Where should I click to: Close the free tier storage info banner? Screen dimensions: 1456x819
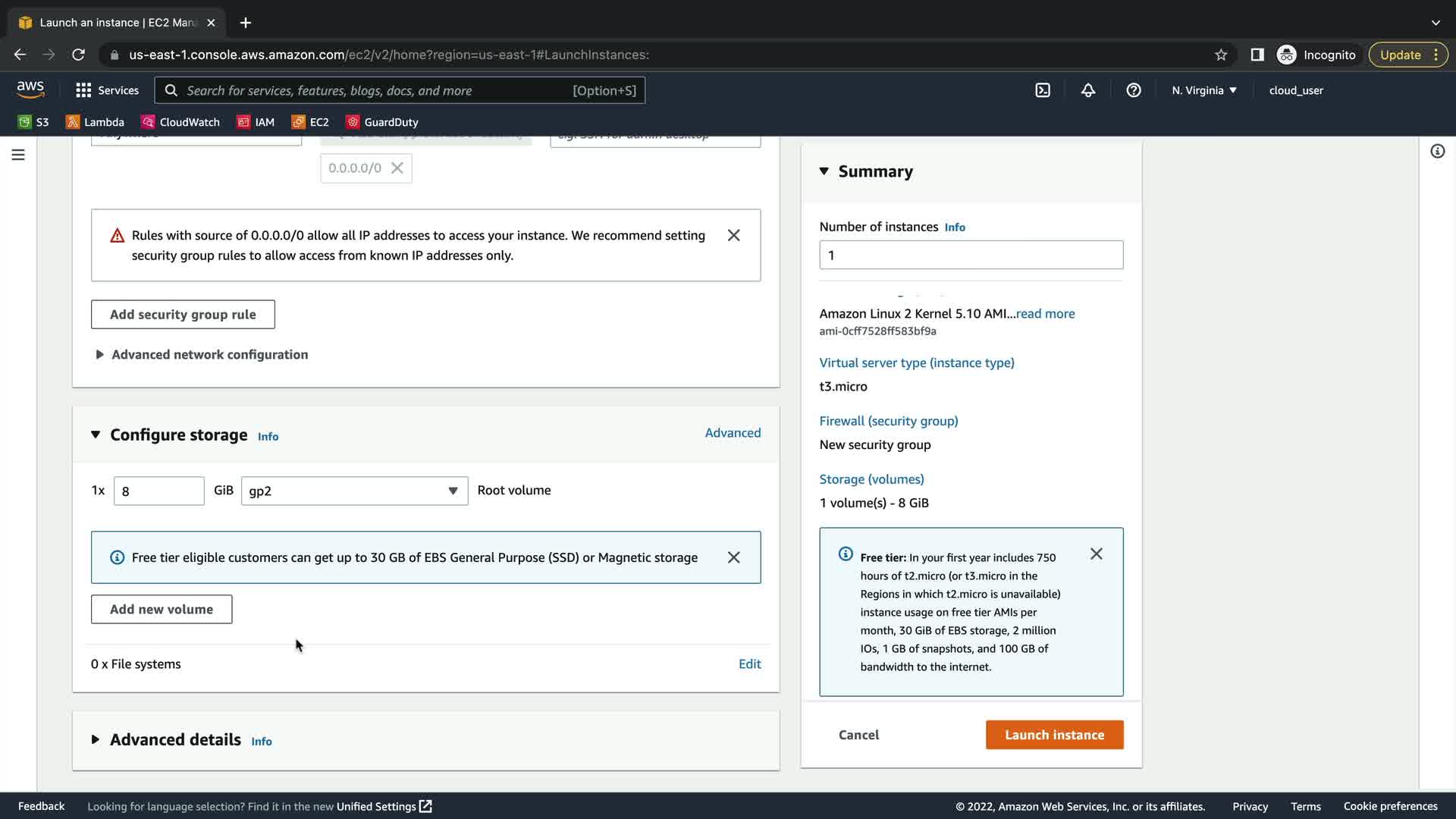[733, 557]
